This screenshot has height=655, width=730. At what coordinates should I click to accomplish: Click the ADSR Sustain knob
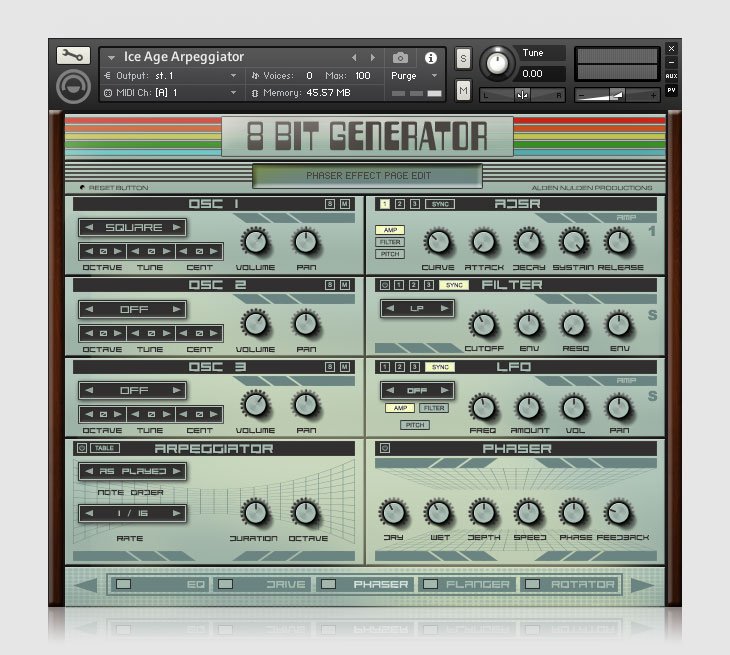tap(574, 242)
